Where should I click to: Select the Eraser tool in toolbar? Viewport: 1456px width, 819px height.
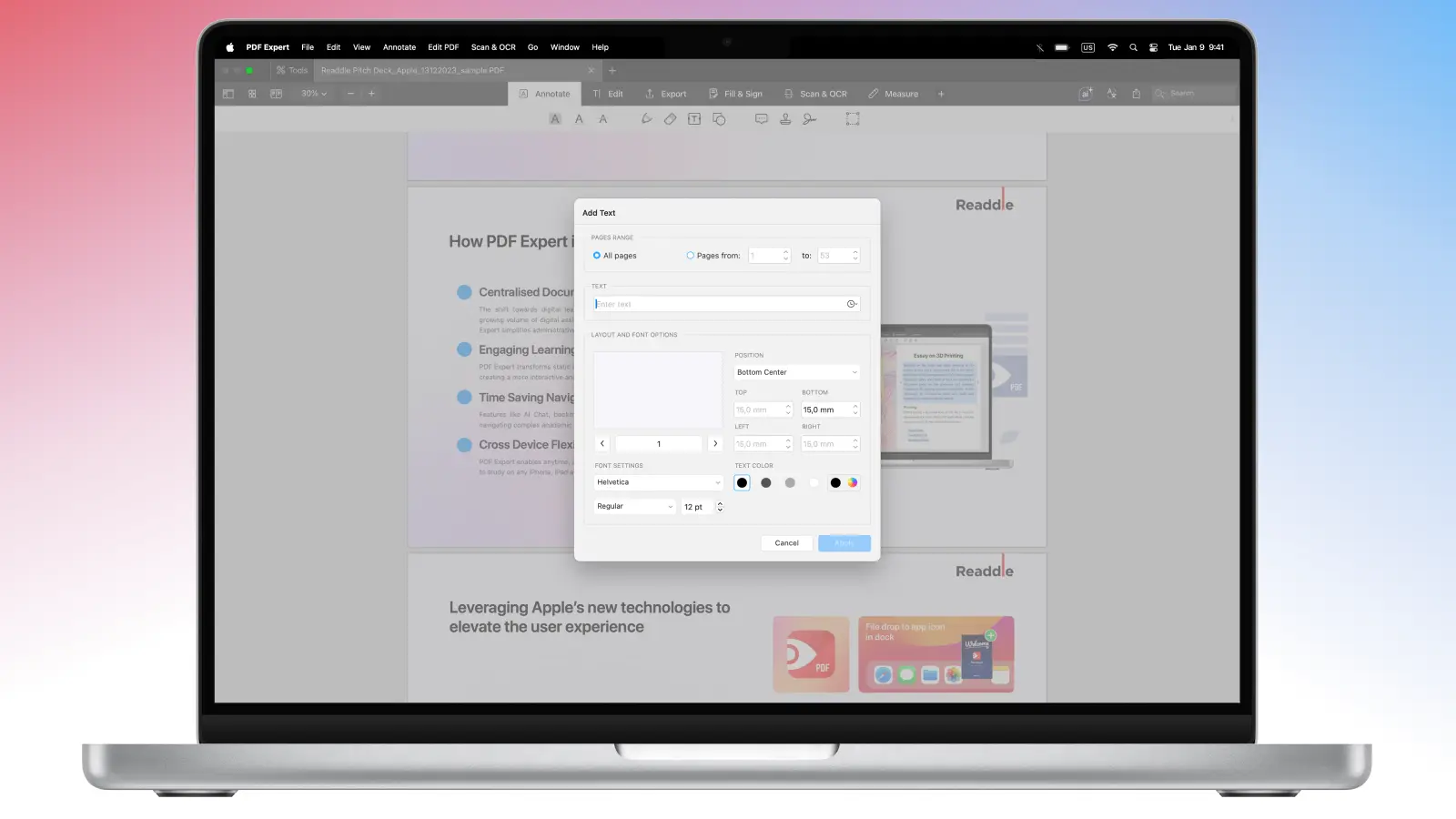(670, 119)
